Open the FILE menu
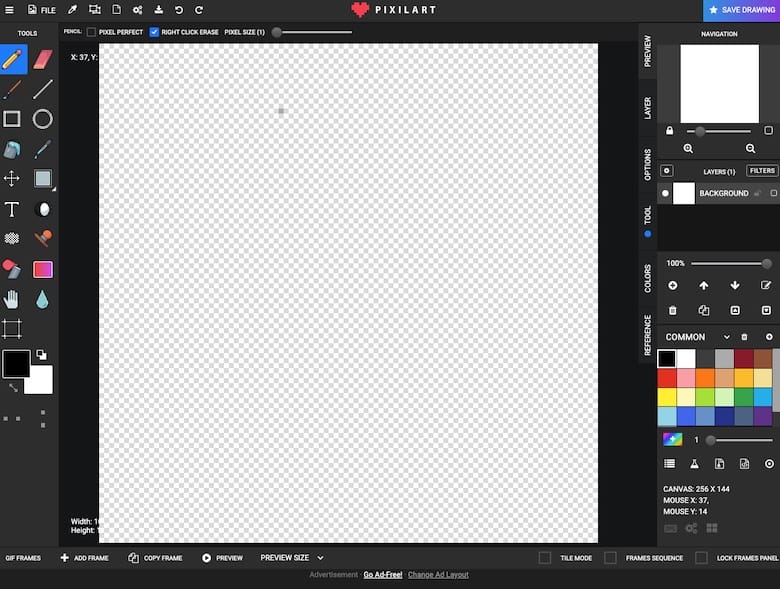 tap(42, 9)
